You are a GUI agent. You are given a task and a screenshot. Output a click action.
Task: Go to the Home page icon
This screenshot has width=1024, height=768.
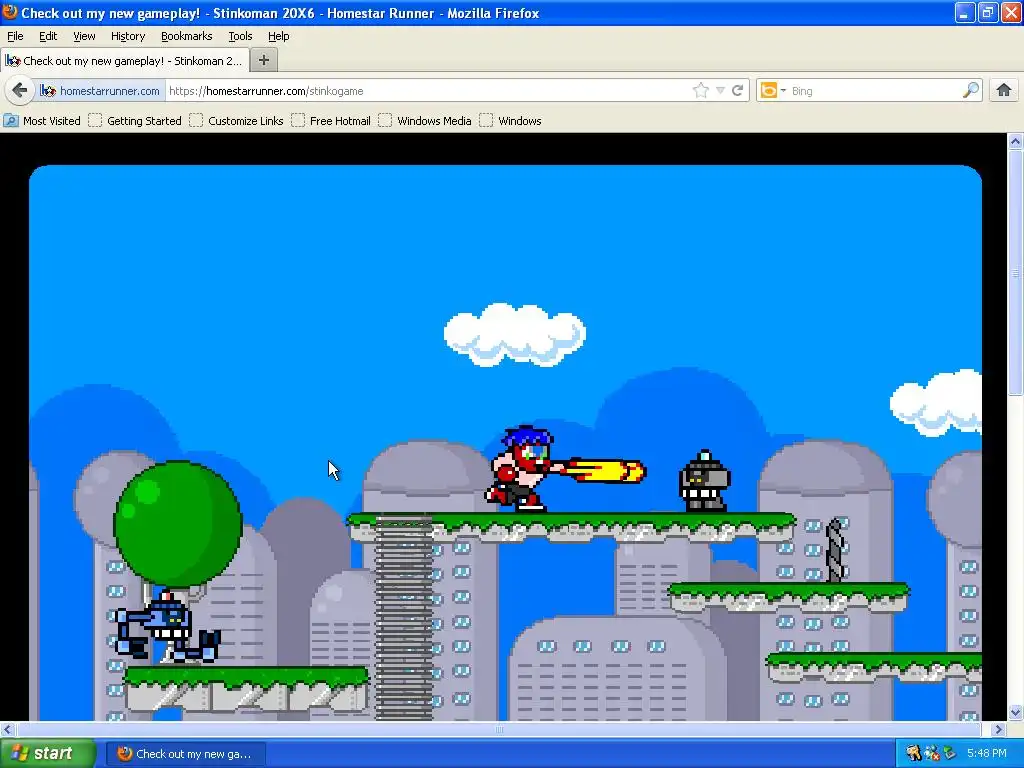tap(1004, 90)
